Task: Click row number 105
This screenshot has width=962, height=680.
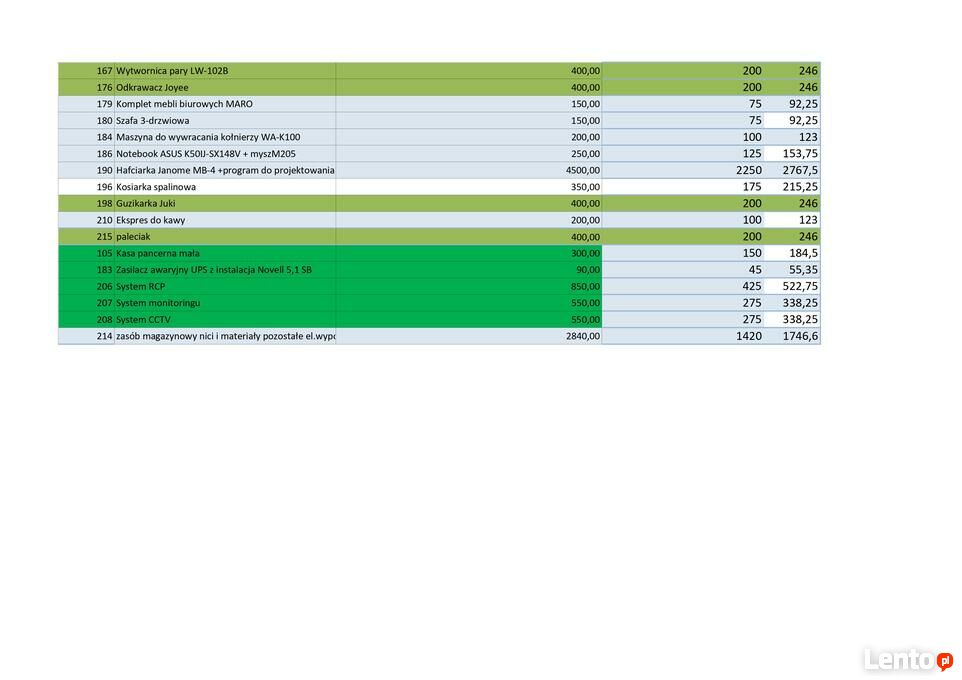Action: pos(87,253)
